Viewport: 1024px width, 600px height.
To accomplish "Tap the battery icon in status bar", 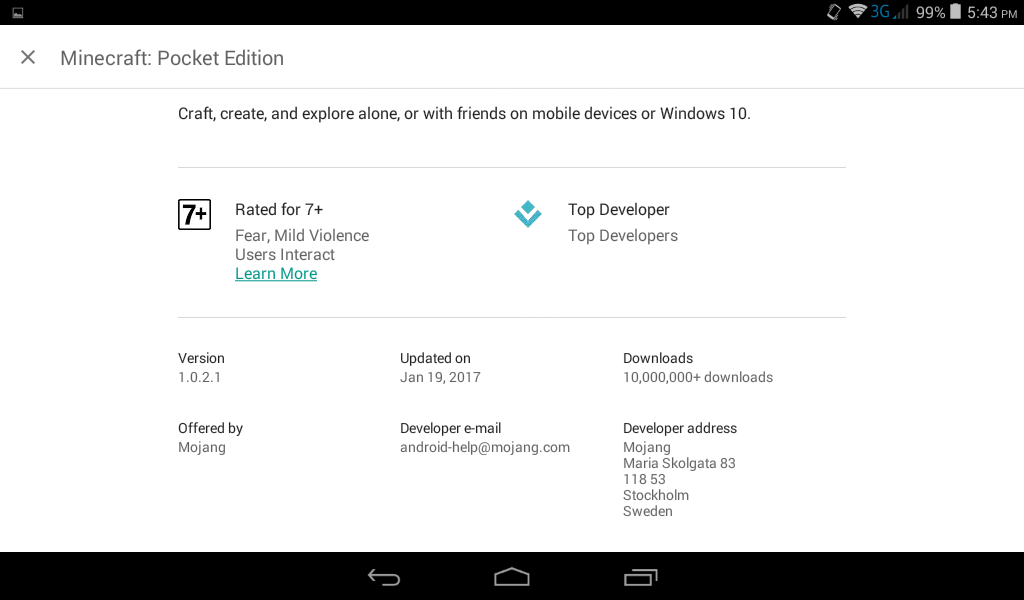I will [955, 12].
